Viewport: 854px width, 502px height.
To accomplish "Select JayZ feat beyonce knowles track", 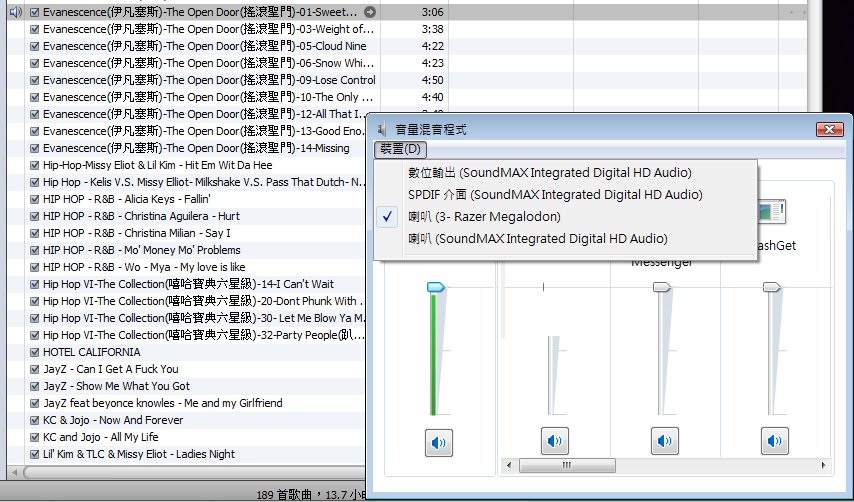I will coord(163,403).
